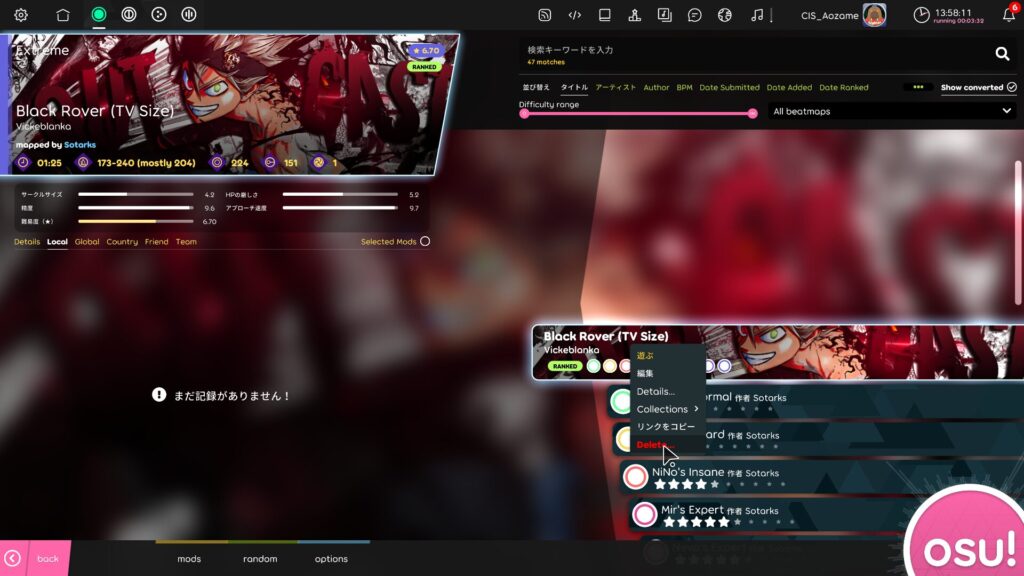Switch to the Global leaderboard tab
Screen dimensions: 1024x576
[x=87, y=242]
